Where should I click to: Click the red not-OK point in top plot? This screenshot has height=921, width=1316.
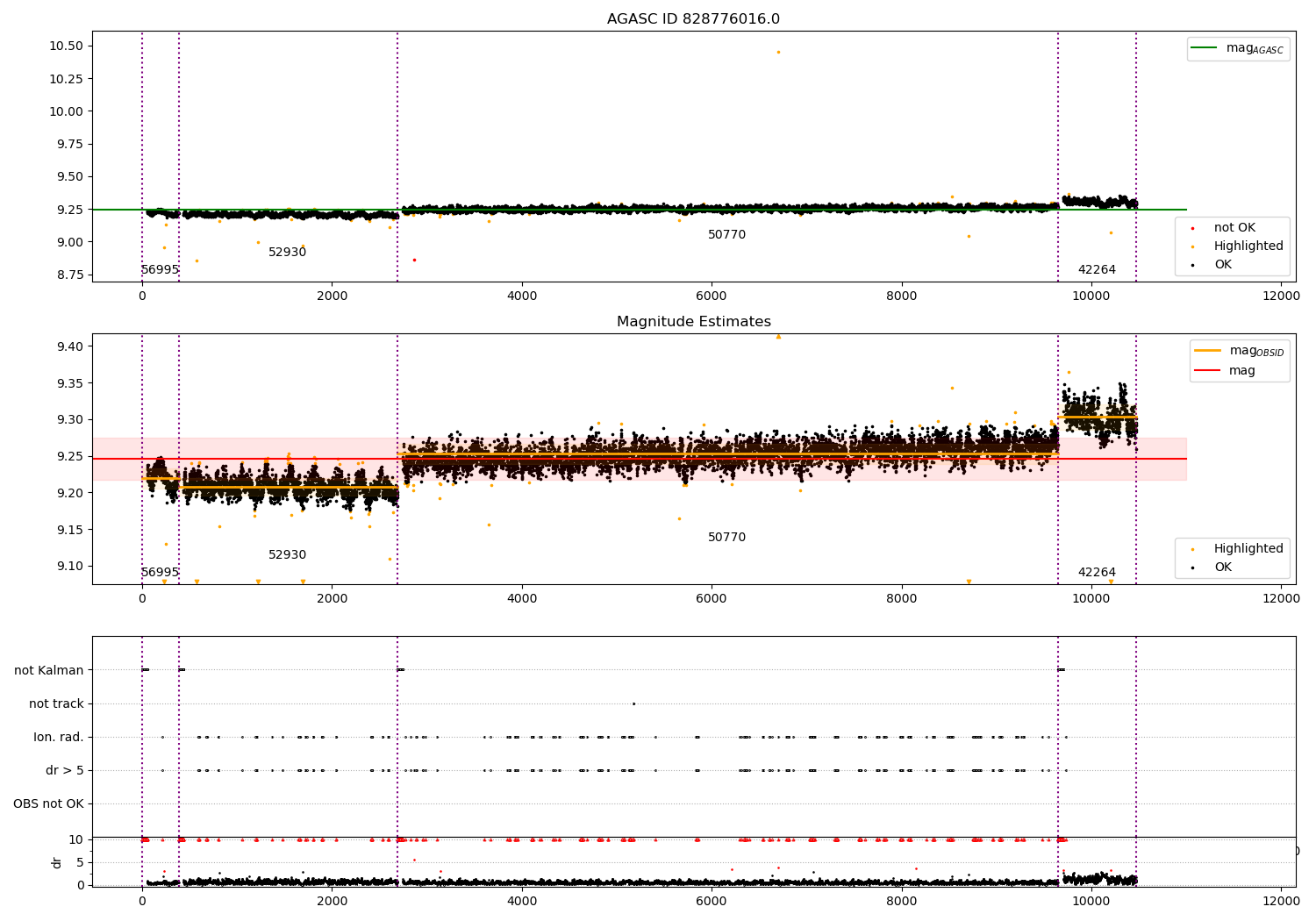click(x=414, y=260)
